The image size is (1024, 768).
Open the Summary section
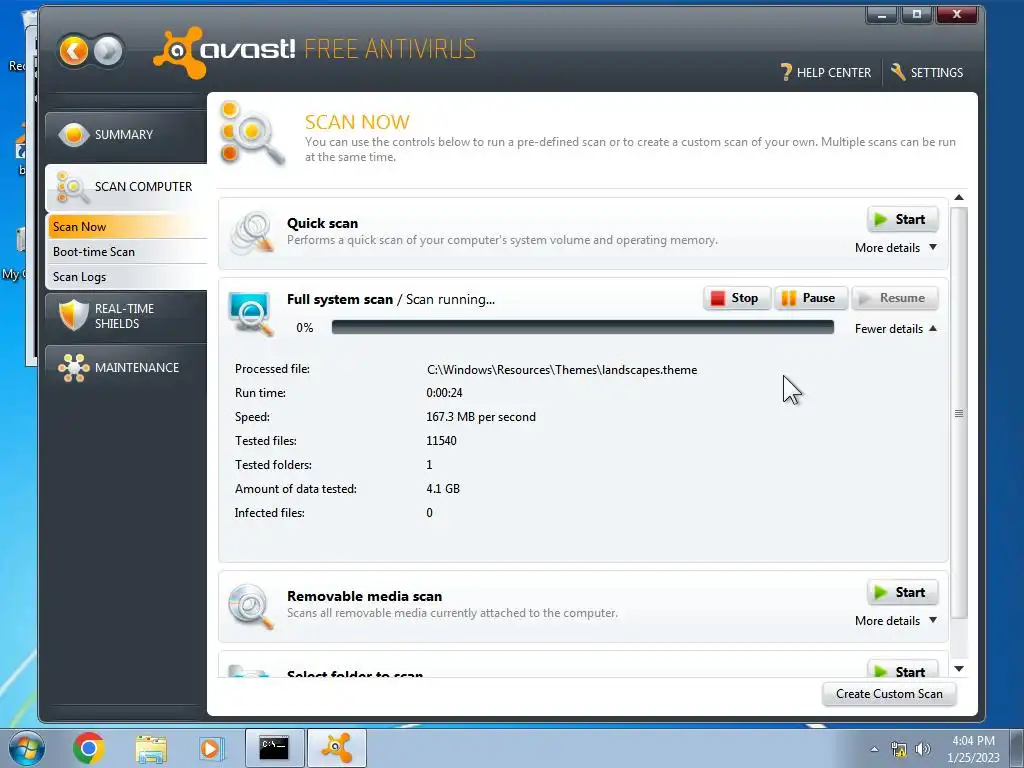click(x=126, y=135)
